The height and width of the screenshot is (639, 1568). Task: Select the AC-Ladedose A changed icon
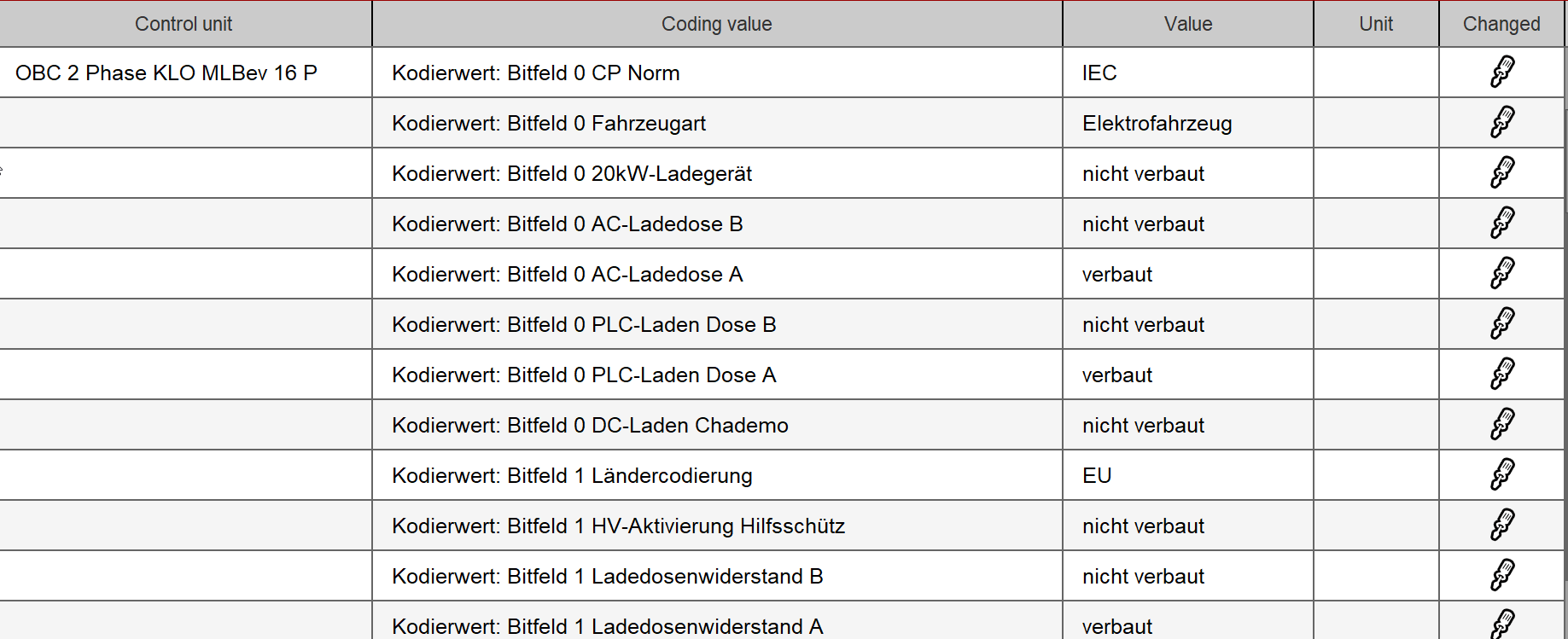coord(1502,274)
